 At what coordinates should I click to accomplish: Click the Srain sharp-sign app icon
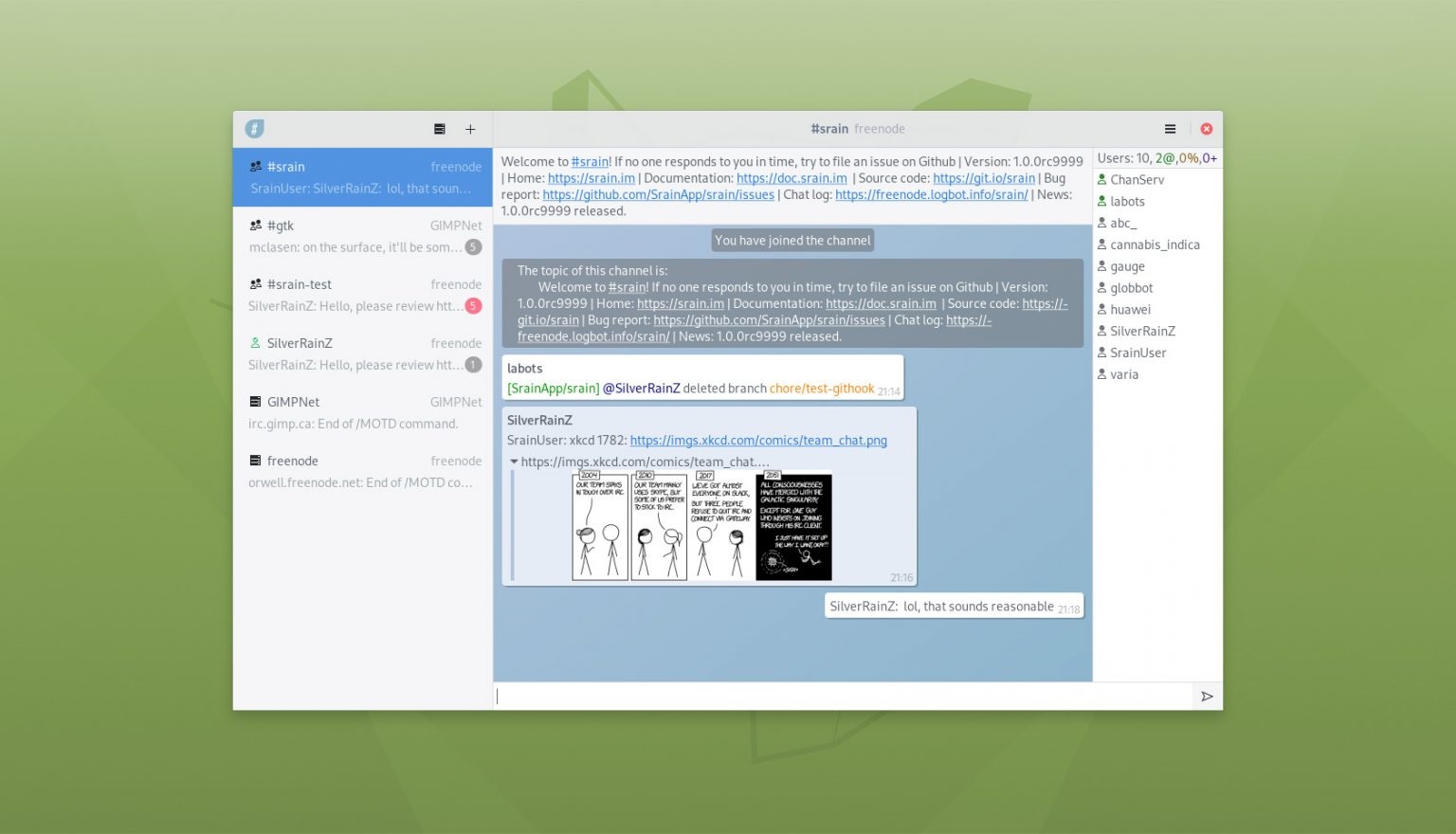click(254, 128)
